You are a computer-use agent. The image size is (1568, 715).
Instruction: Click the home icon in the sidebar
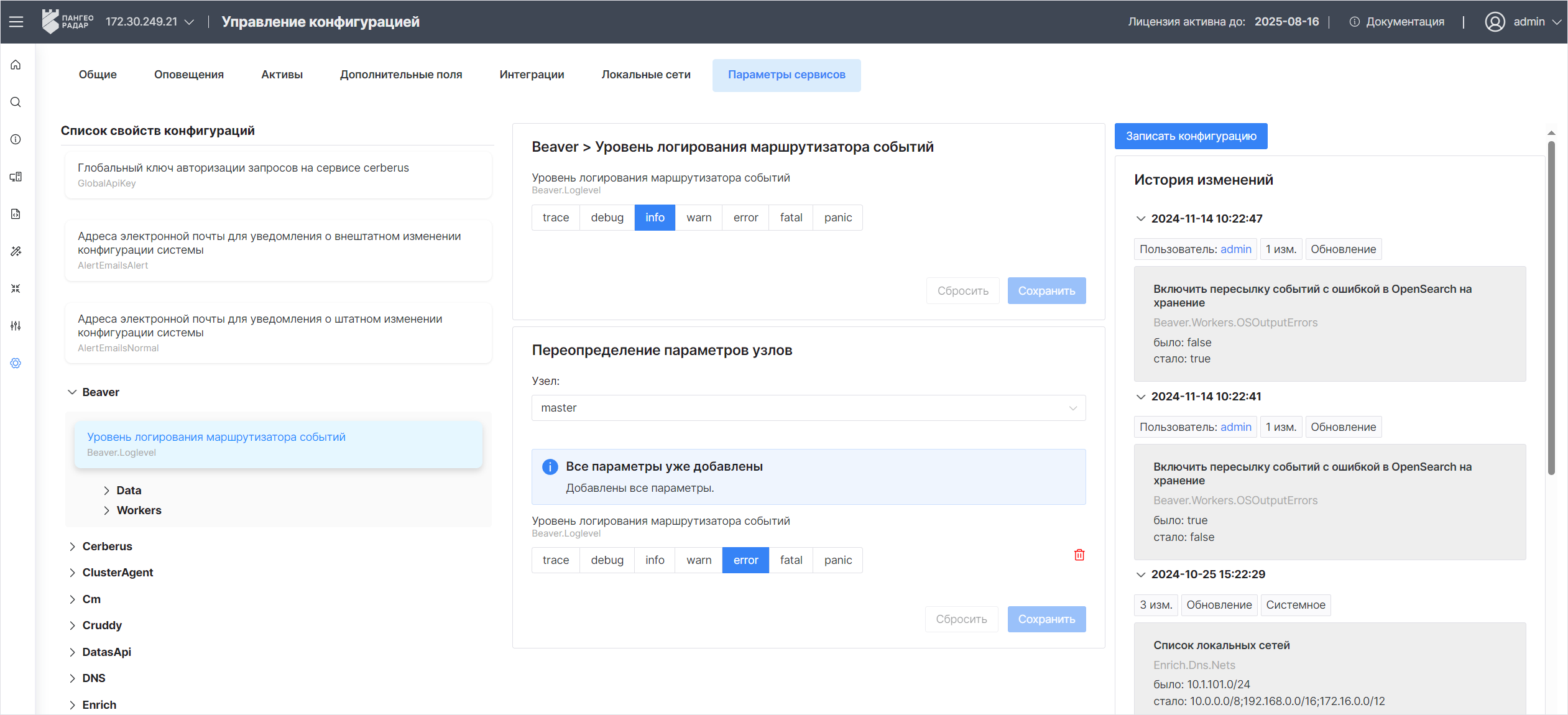tap(16, 65)
